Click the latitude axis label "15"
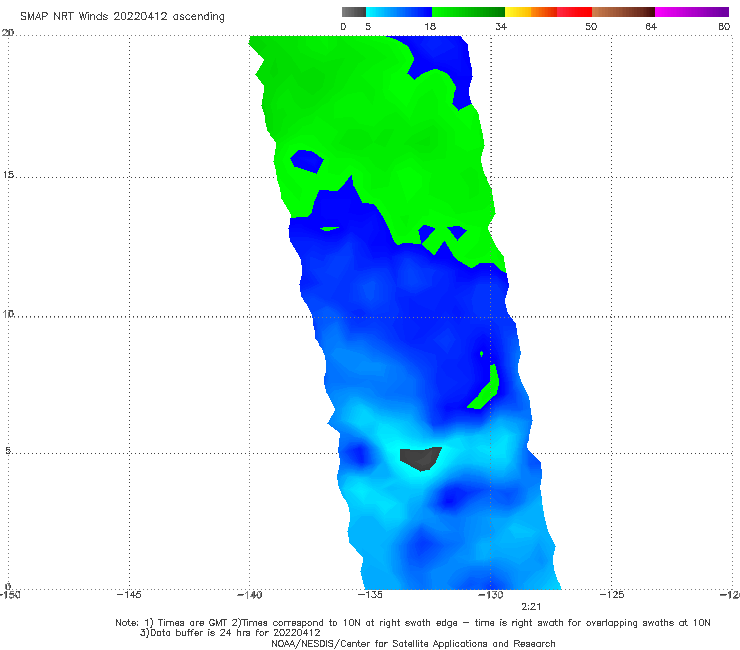The height and width of the screenshot is (650, 740). tap(8, 175)
